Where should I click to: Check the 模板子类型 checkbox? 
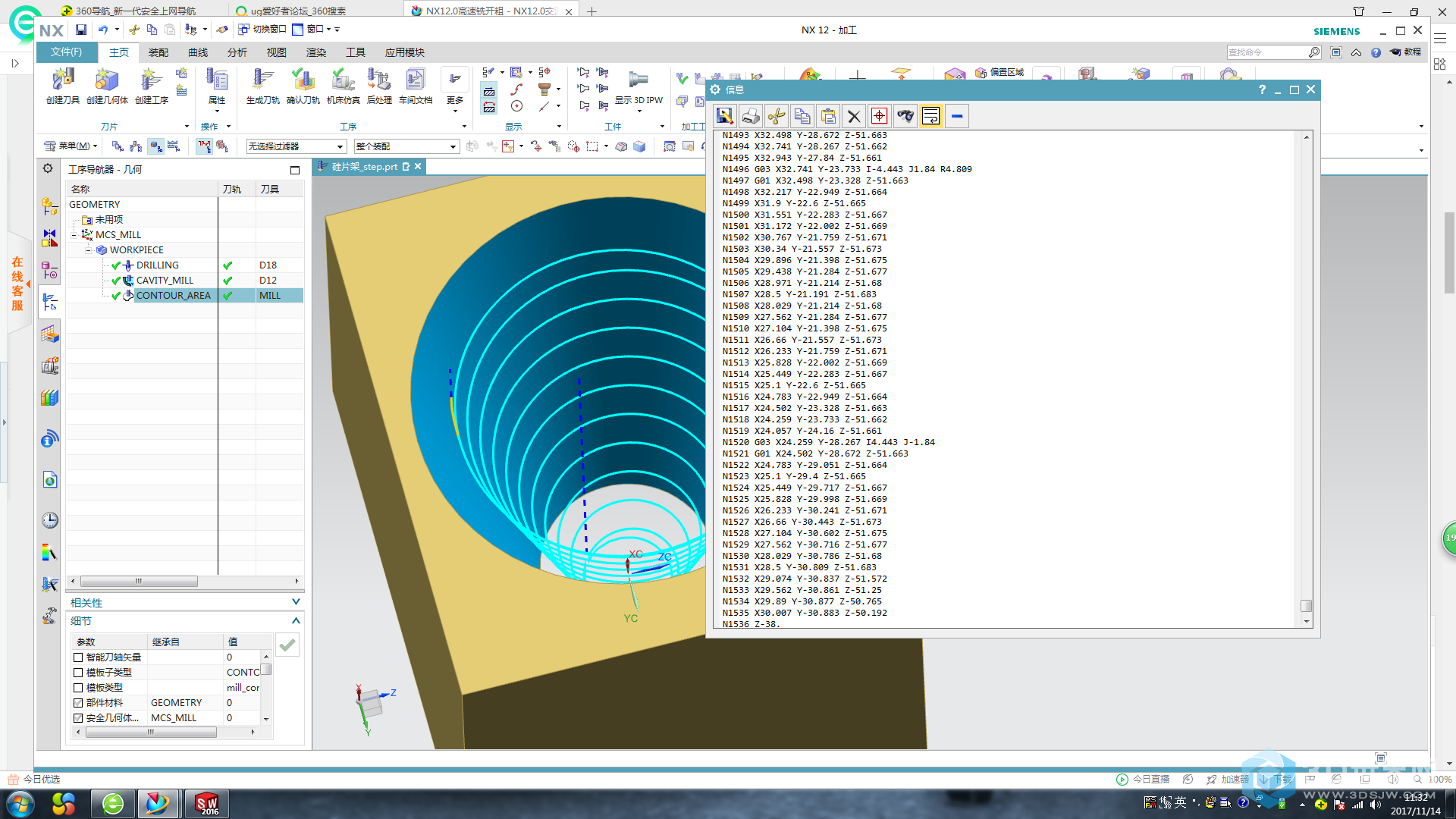[78, 673]
